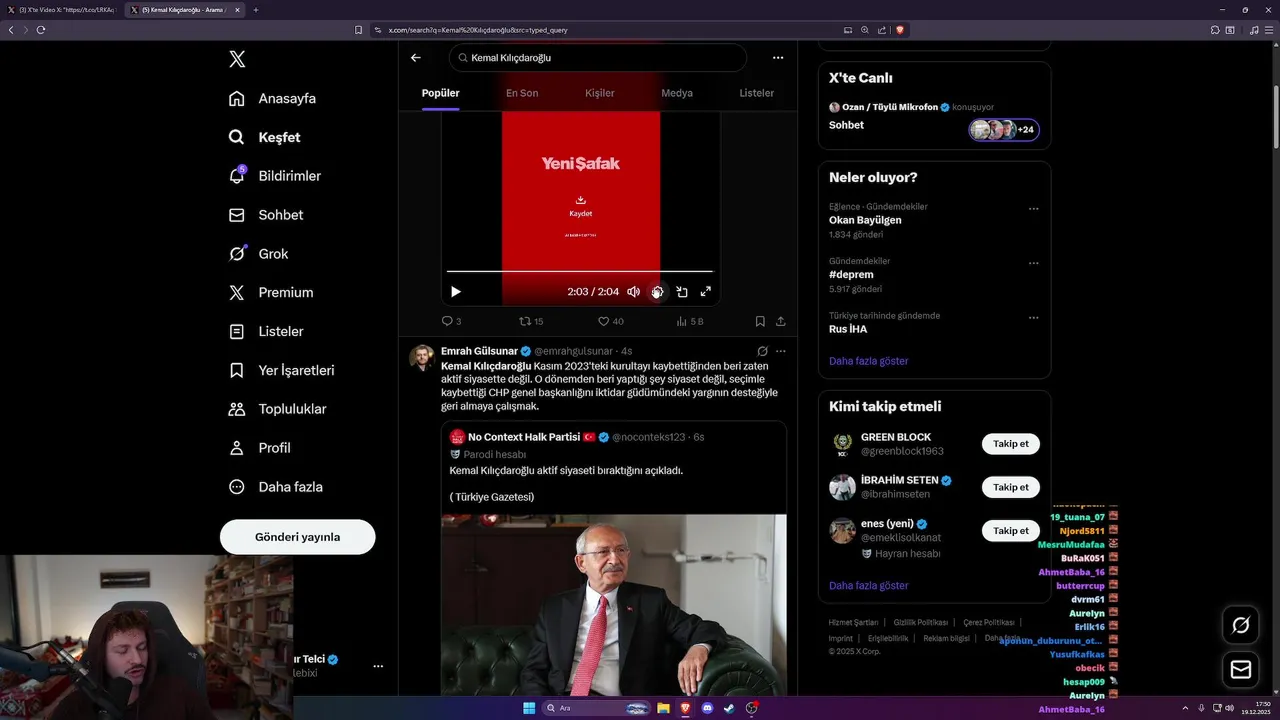Switch to the Popüler tab
This screenshot has width=1280, height=720.
(x=441, y=93)
